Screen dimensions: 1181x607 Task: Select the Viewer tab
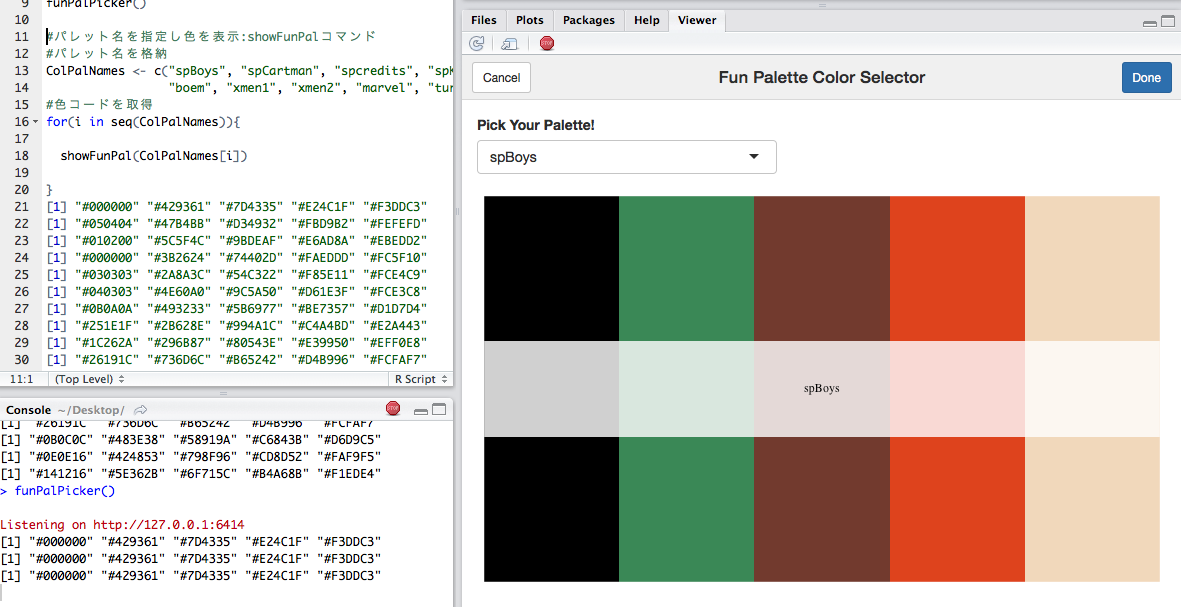(697, 20)
